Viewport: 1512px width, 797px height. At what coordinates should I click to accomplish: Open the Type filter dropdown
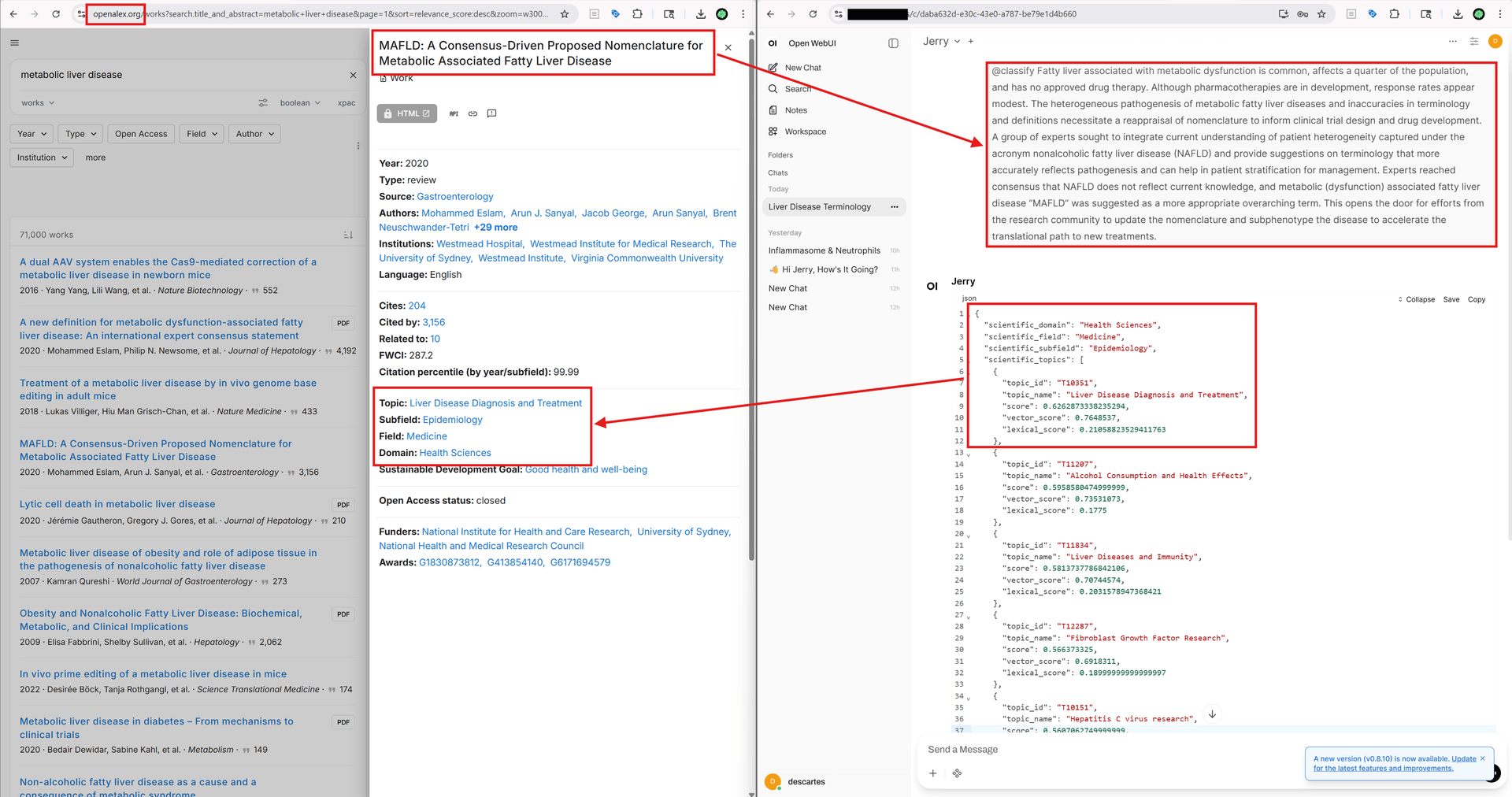[80, 134]
